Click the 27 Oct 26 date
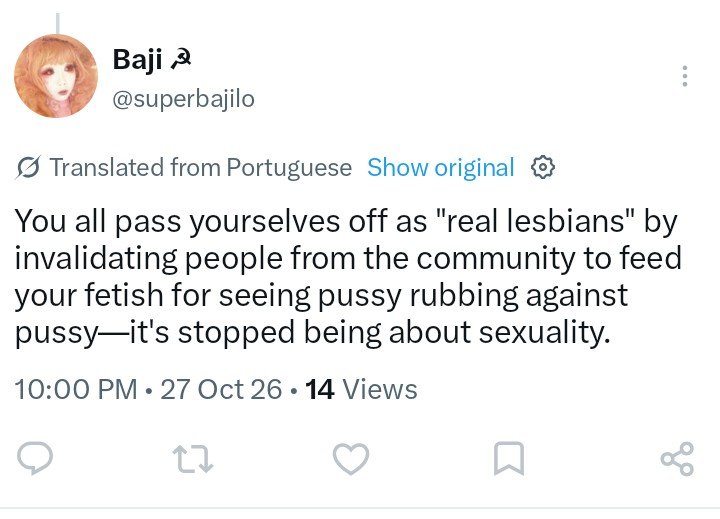 click(x=221, y=389)
